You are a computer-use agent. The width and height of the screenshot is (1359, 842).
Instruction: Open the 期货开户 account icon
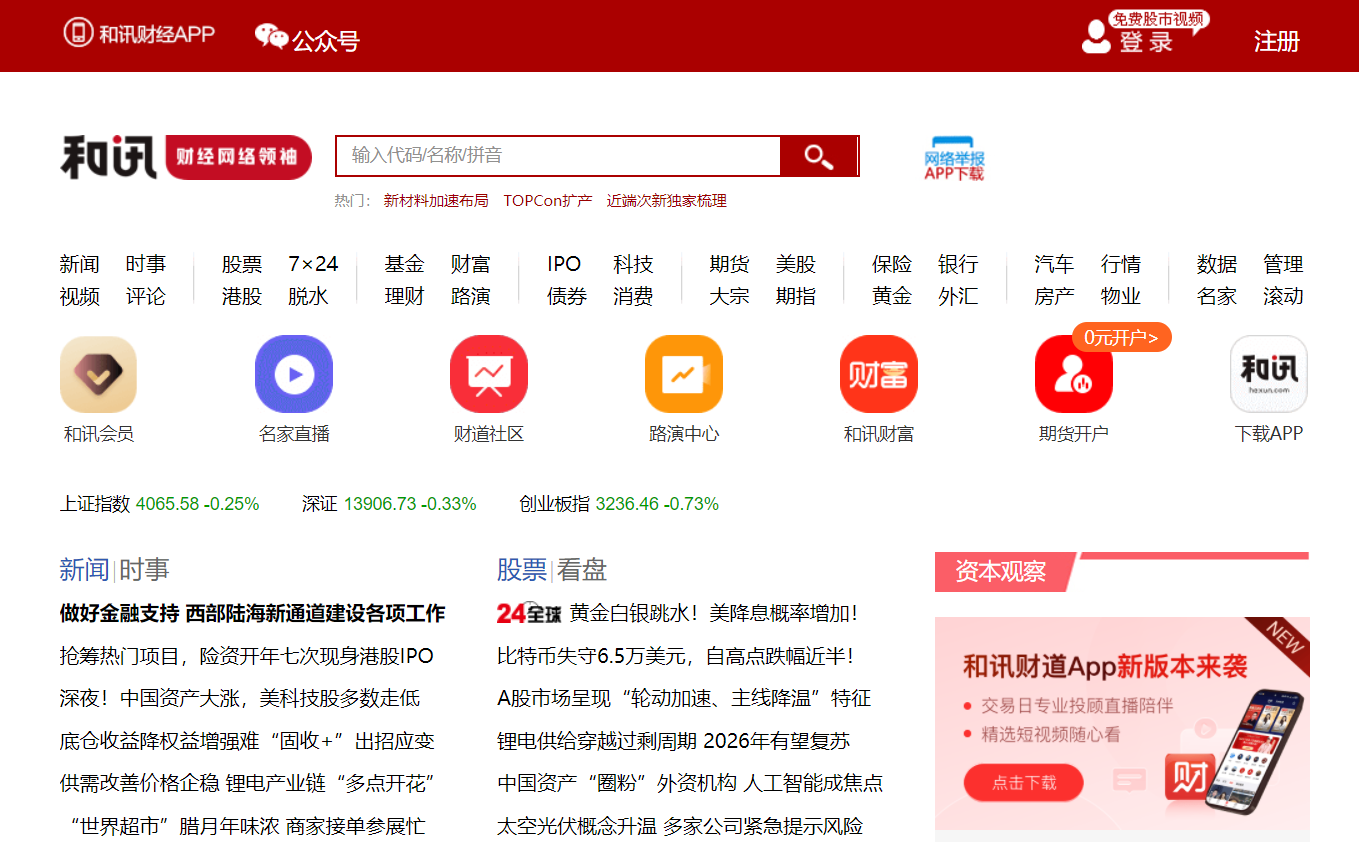tap(1073, 374)
